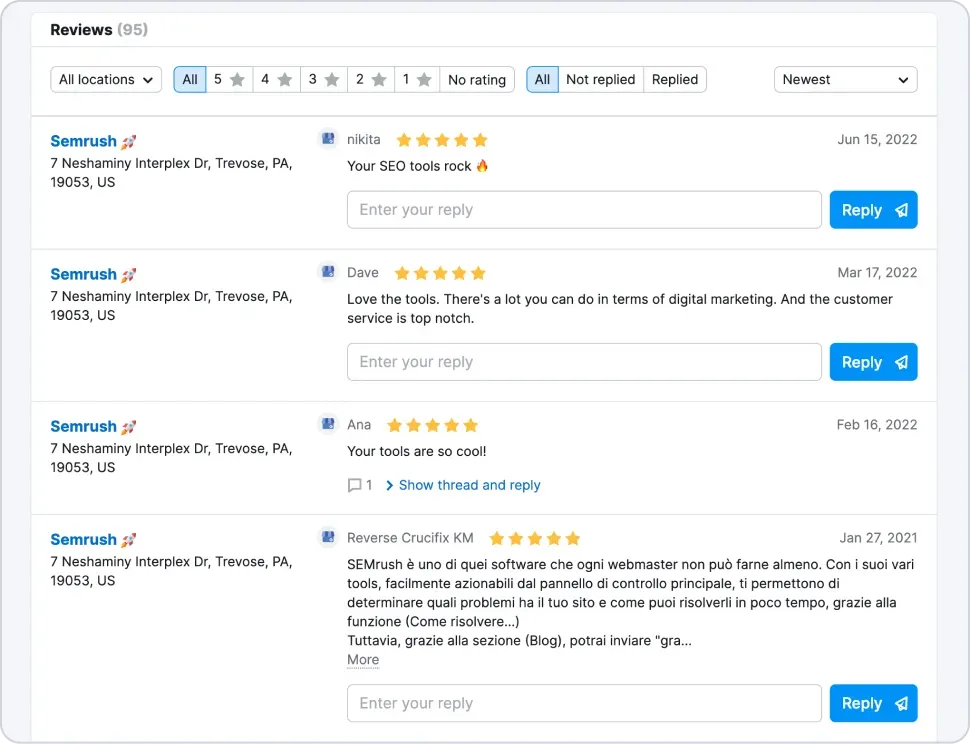The height and width of the screenshot is (744, 970).
Task: Send reply to nikita's review
Action: click(873, 210)
